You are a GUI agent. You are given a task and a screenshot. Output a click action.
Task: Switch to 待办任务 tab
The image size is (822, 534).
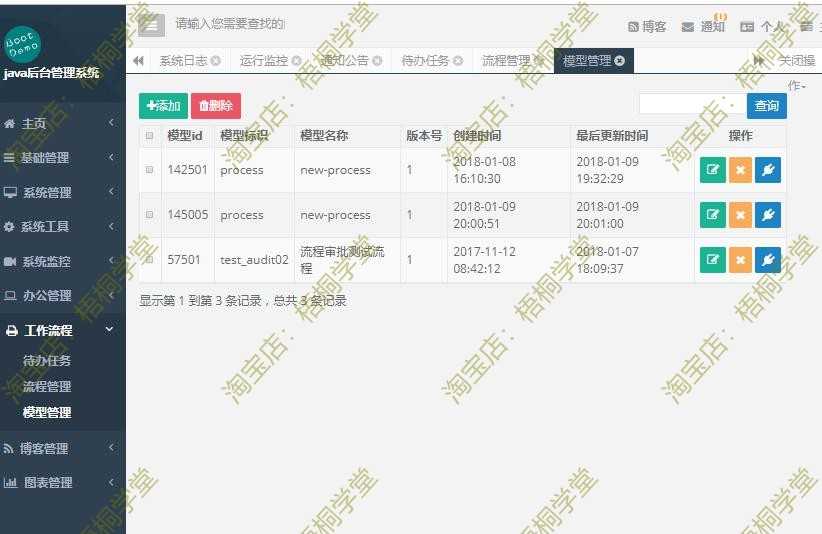click(425, 61)
